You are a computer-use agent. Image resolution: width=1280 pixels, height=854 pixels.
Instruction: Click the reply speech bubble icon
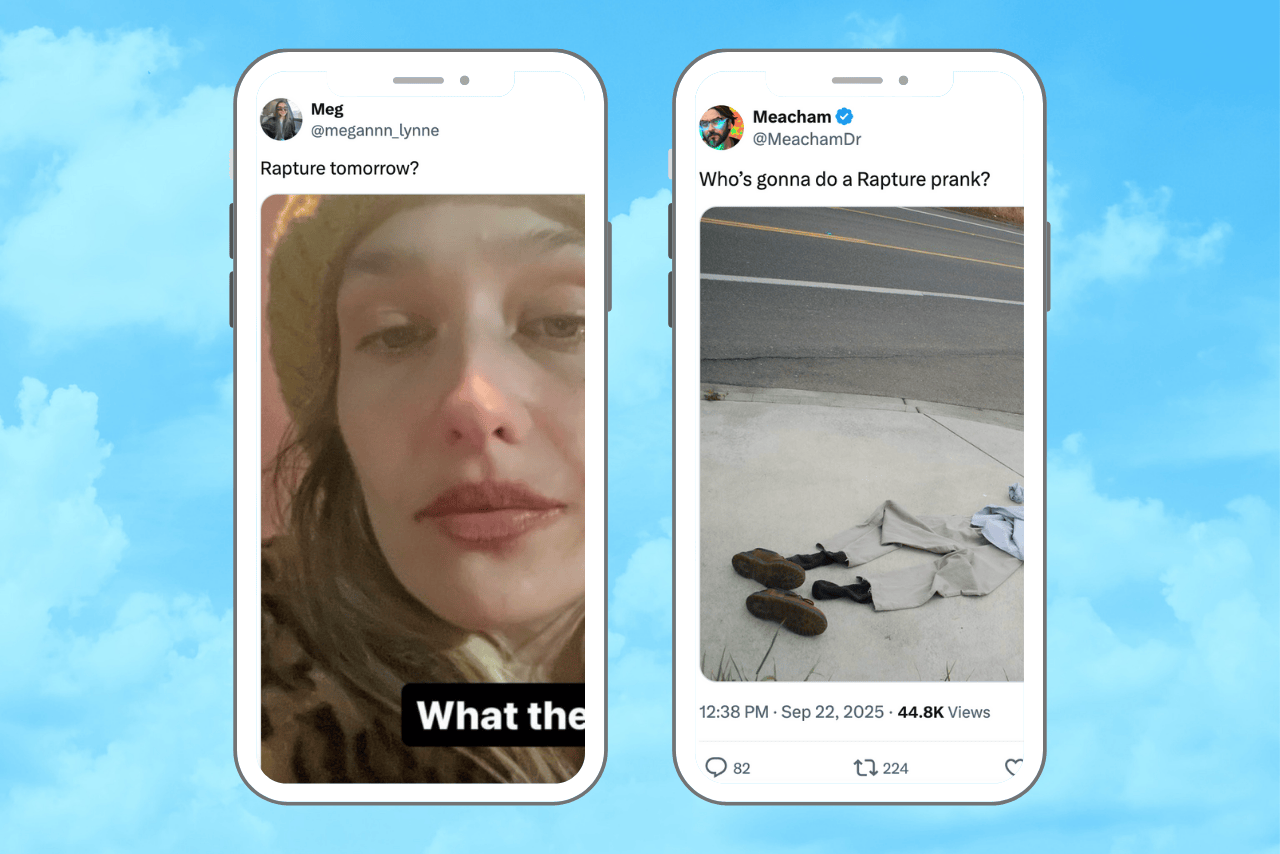pyautogui.click(x=716, y=767)
